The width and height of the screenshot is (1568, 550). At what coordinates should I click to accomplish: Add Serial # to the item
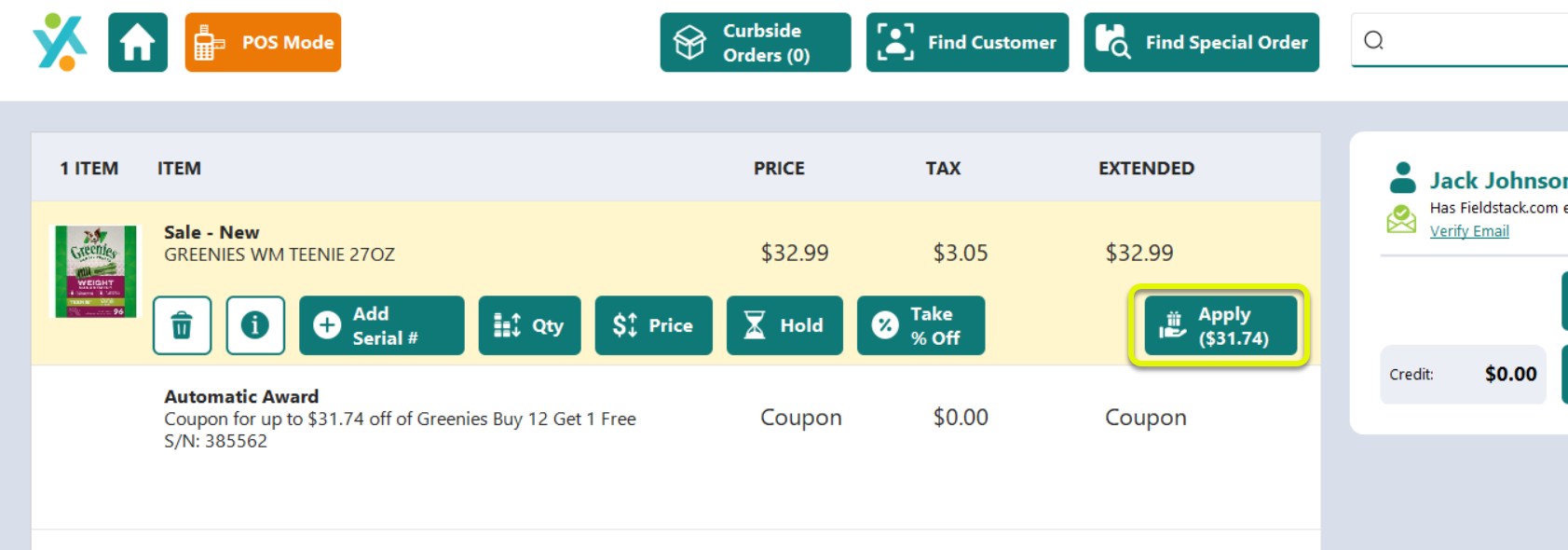382,325
